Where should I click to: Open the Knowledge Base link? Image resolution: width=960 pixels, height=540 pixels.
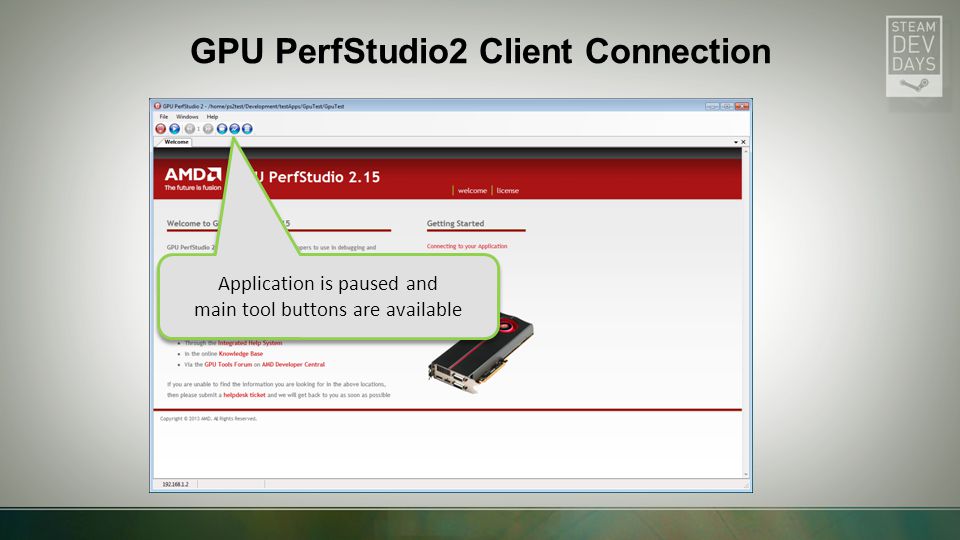pos(241,354)
